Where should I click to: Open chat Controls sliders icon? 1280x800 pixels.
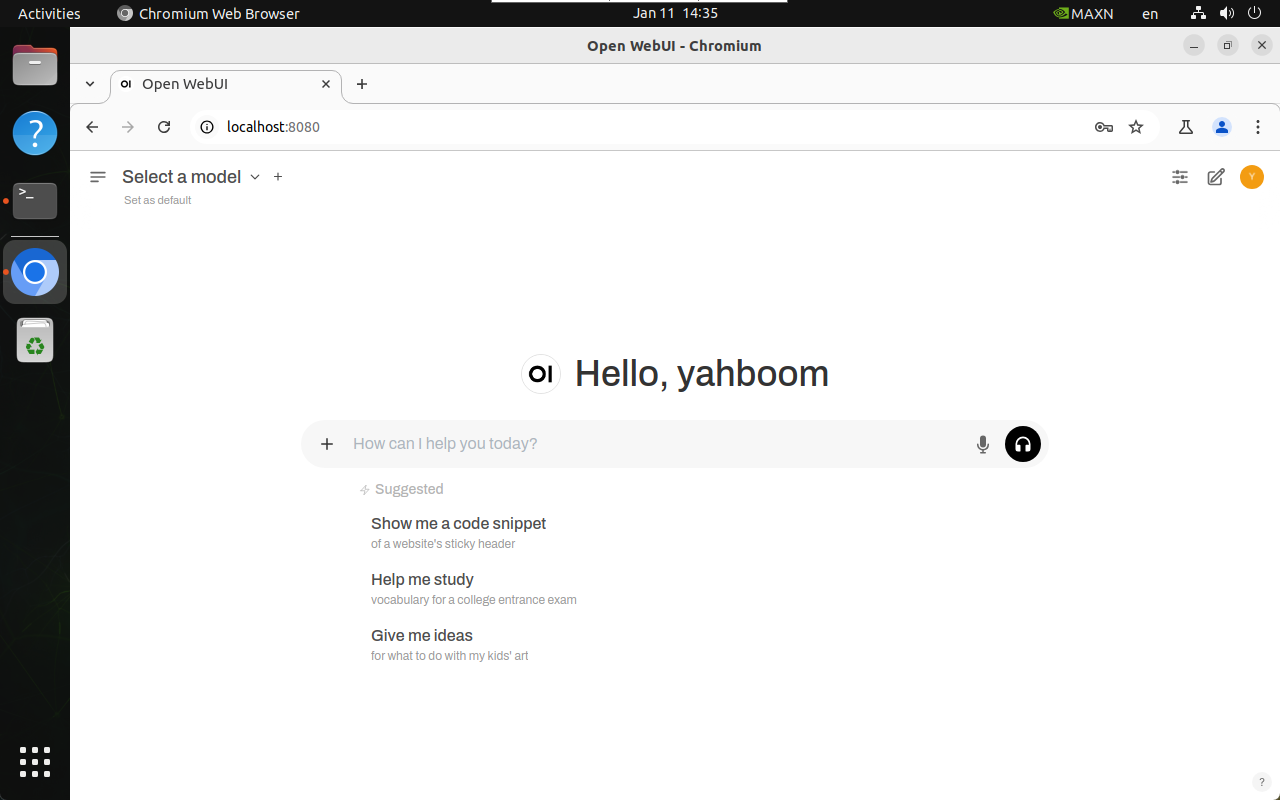click(x=1180, y=177)
